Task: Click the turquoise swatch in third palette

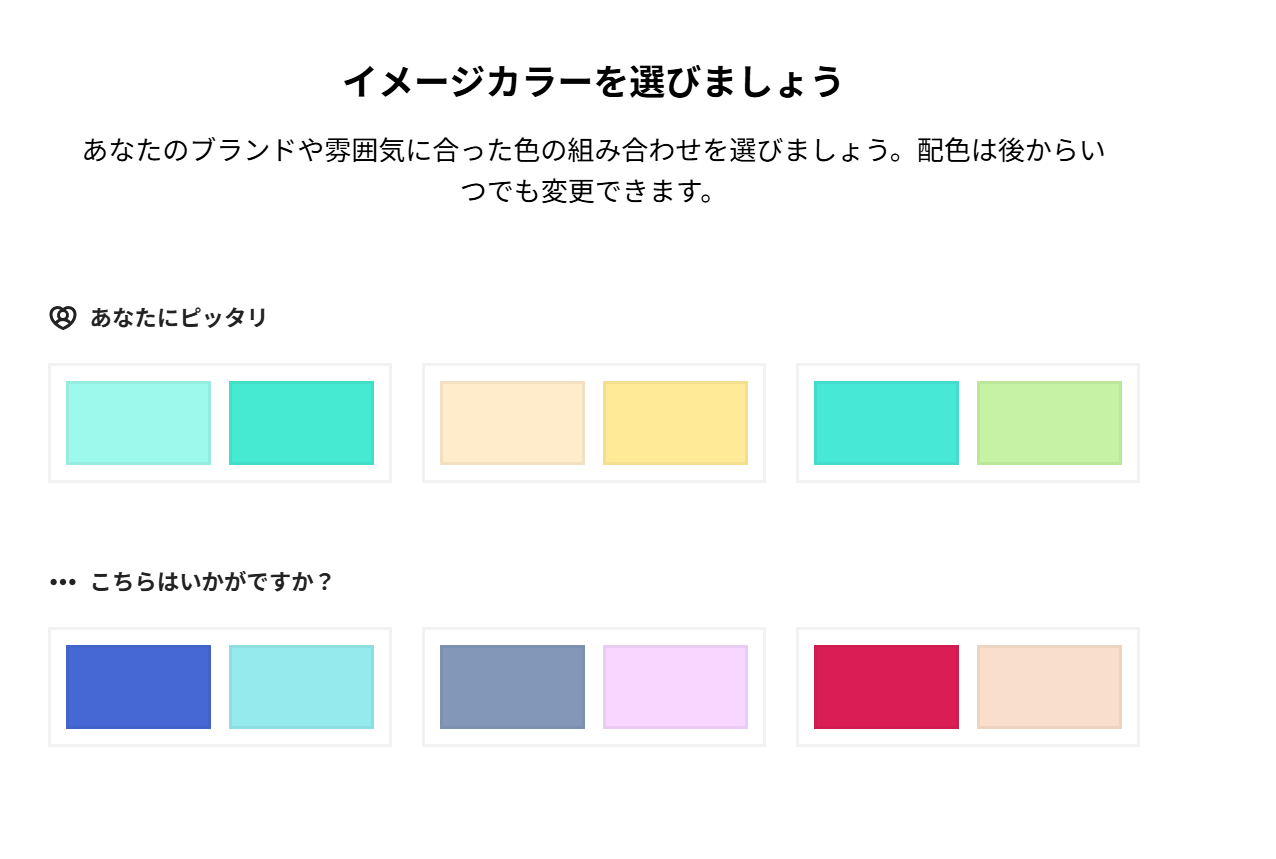Action: click(x=886, y=423)
